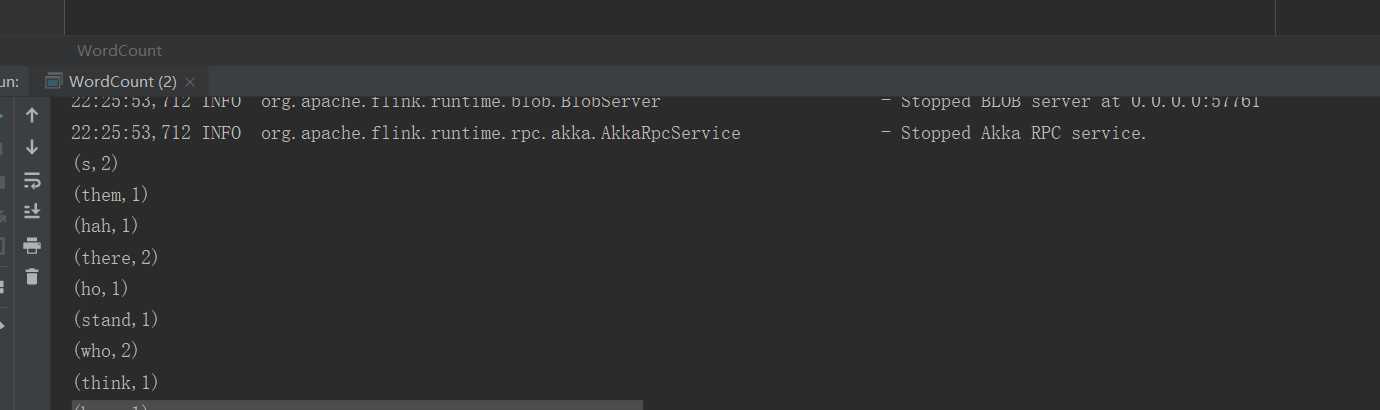Click the Print console output icon
This screenshot has width=1380, height=410.
[x=32, y=245]
